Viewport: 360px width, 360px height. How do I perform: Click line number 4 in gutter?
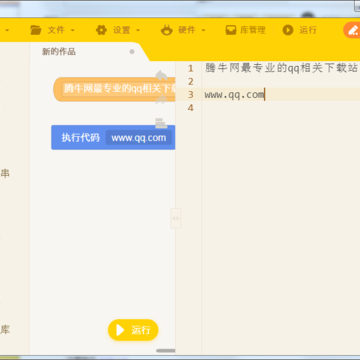click(x=191, y=108)
